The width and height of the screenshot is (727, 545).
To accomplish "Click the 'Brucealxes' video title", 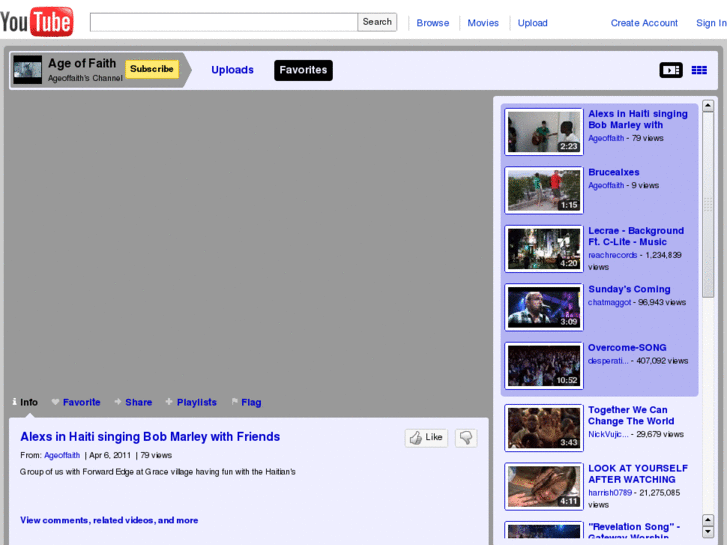I will pyautogui.click(x=613, y=172).
